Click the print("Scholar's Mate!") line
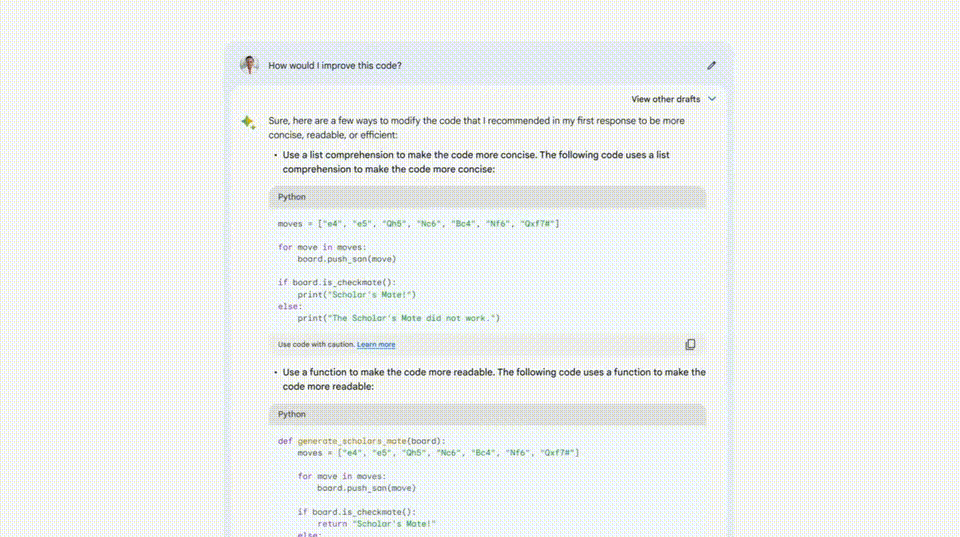Screen dimensions: 960x537 pos(356,295)
